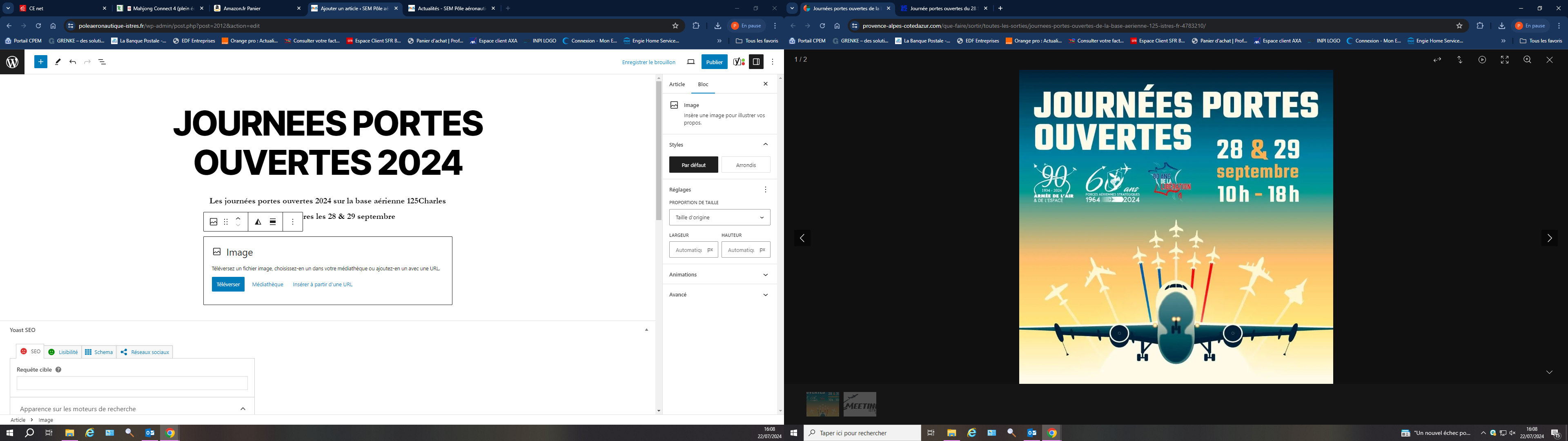Collapse gallery thumbnails with down chevron
This screenshot has height=441, width=1568.
1549,372
